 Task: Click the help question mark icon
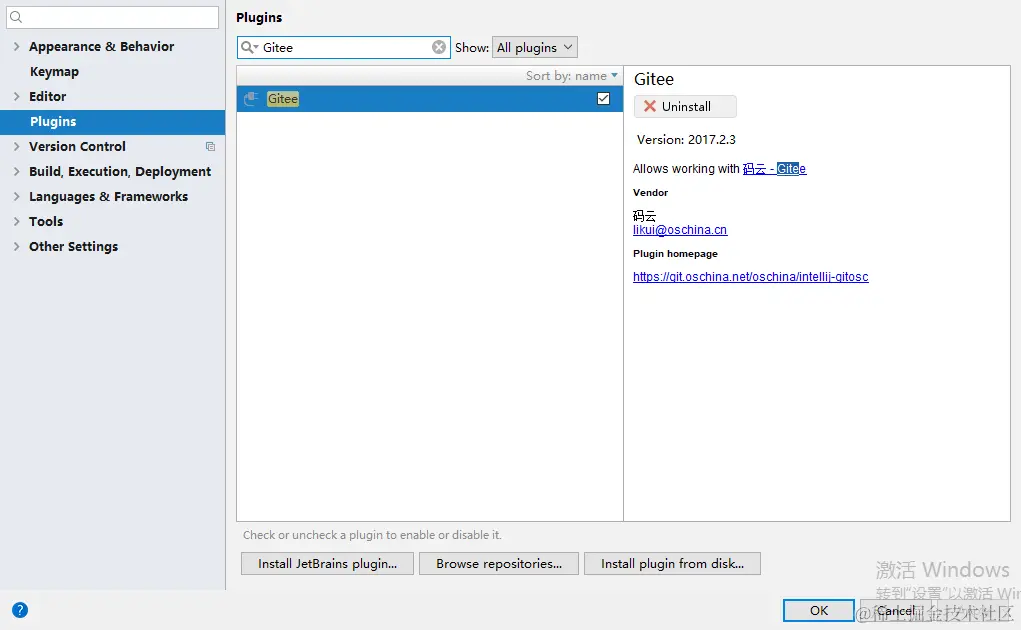pos(20,610)
